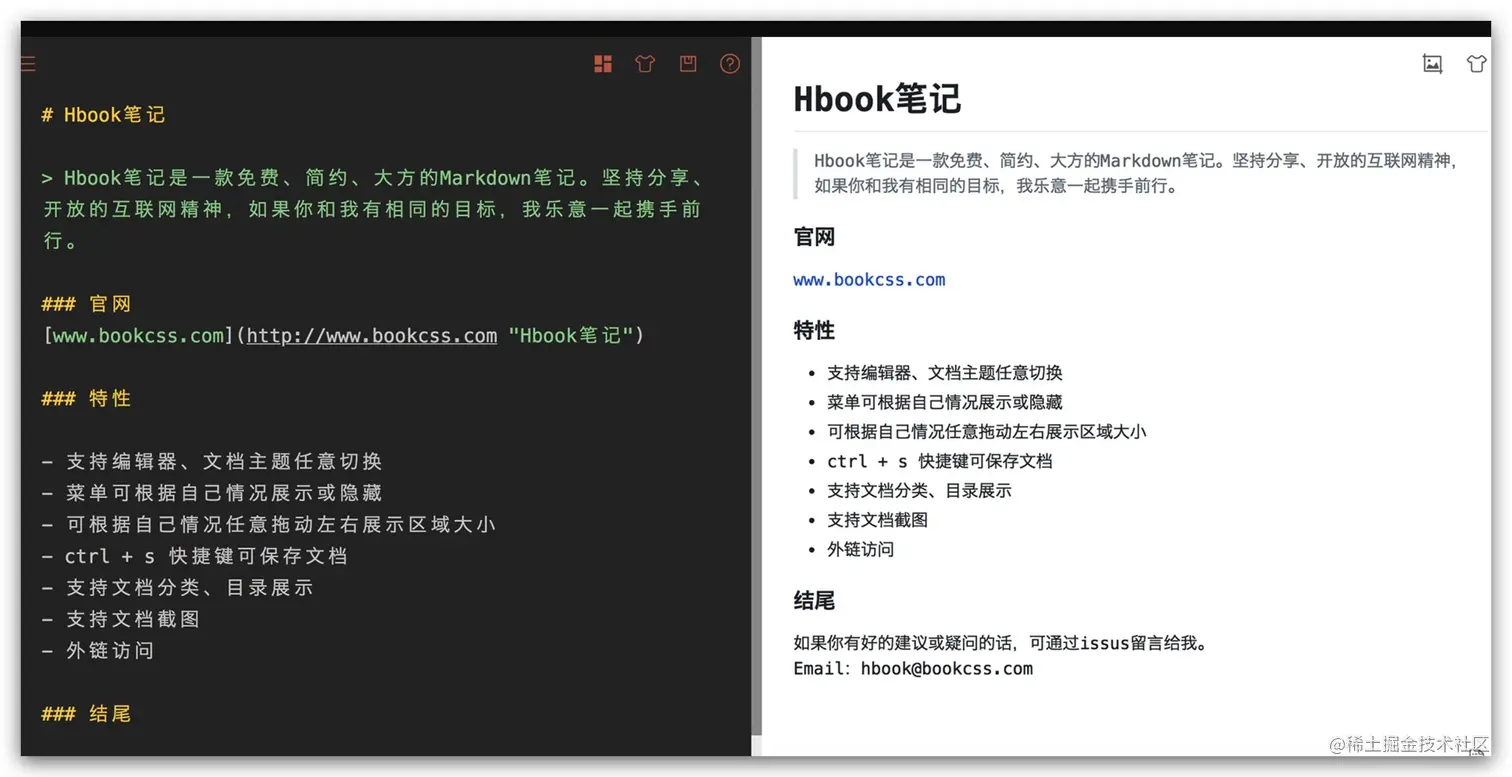Click the "### 特性" line in editor
The image size is (1512, 777).
pos(86,399)
